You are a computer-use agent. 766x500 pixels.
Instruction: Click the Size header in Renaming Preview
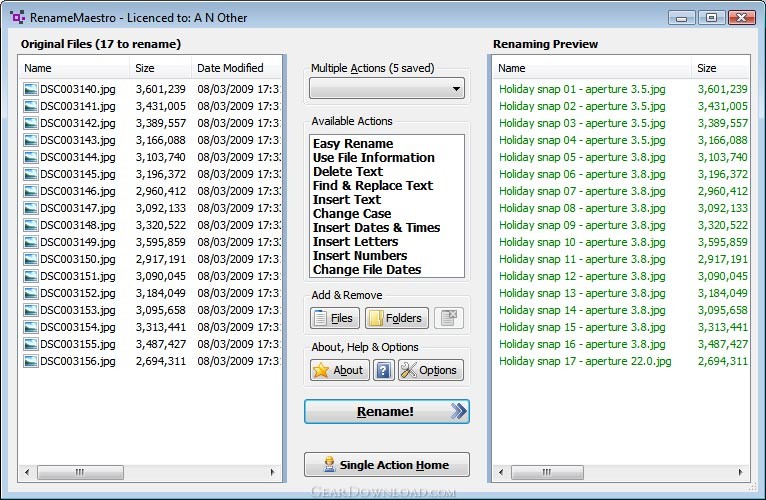click(720, 68)
